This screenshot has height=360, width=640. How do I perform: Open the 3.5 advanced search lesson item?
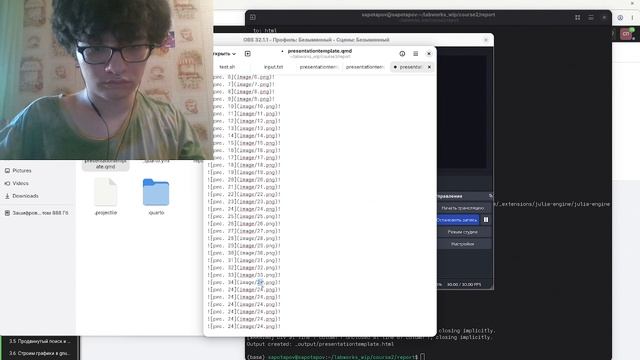click(x=40, y=341)
